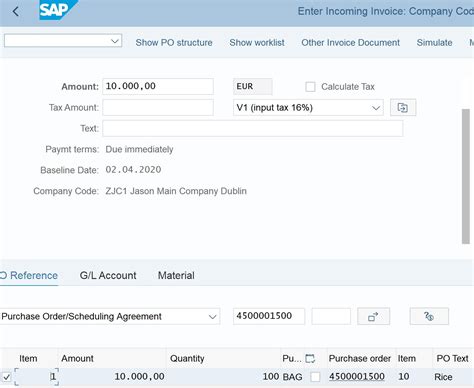Enable the Calculate Tax checkbox

pos(310,87)
